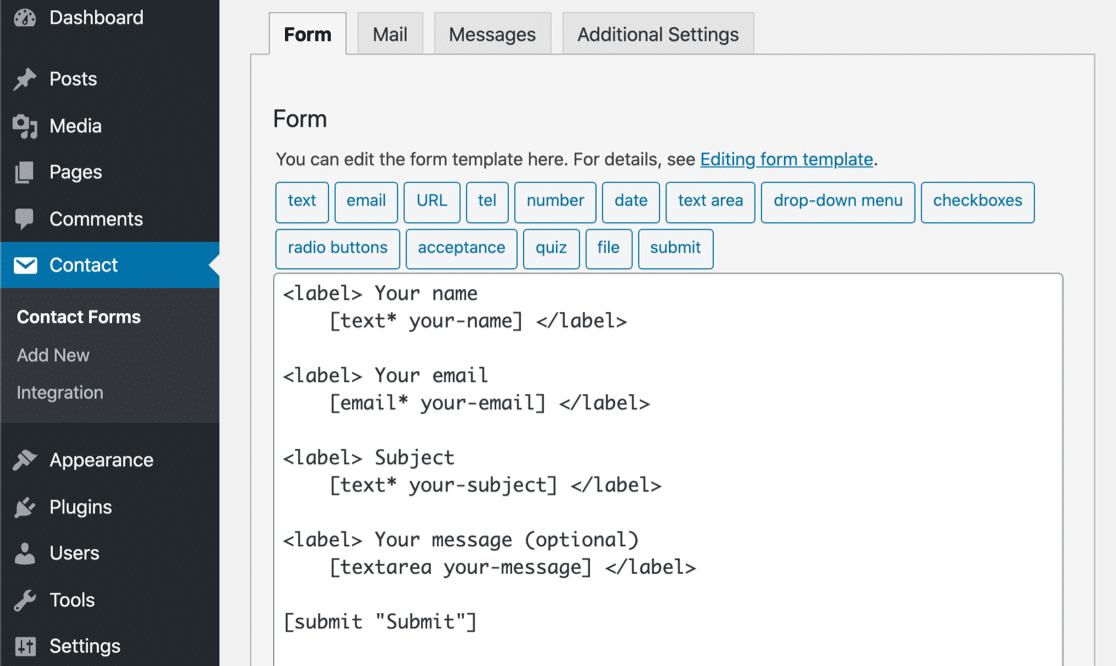The image size is (1116, 666).
Task: Click the 'Your message (optional)' label line
Action: pos(460,540)
